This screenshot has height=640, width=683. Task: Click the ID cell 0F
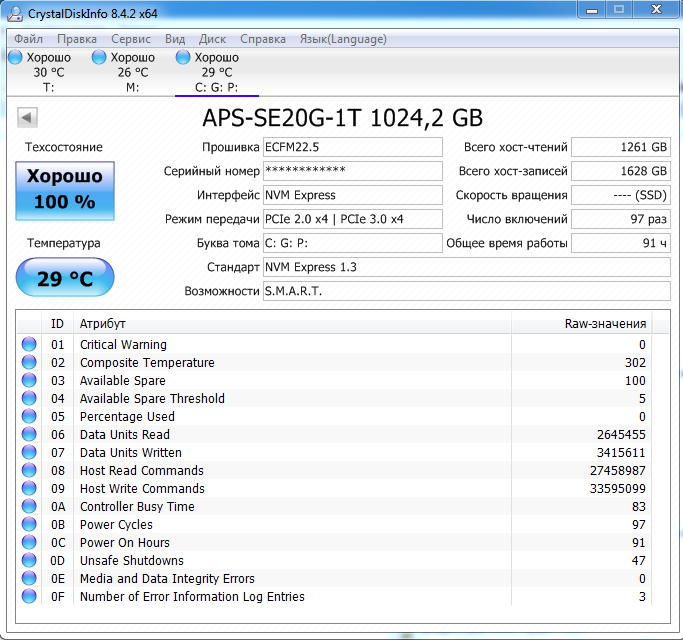[x=58, y=596]
